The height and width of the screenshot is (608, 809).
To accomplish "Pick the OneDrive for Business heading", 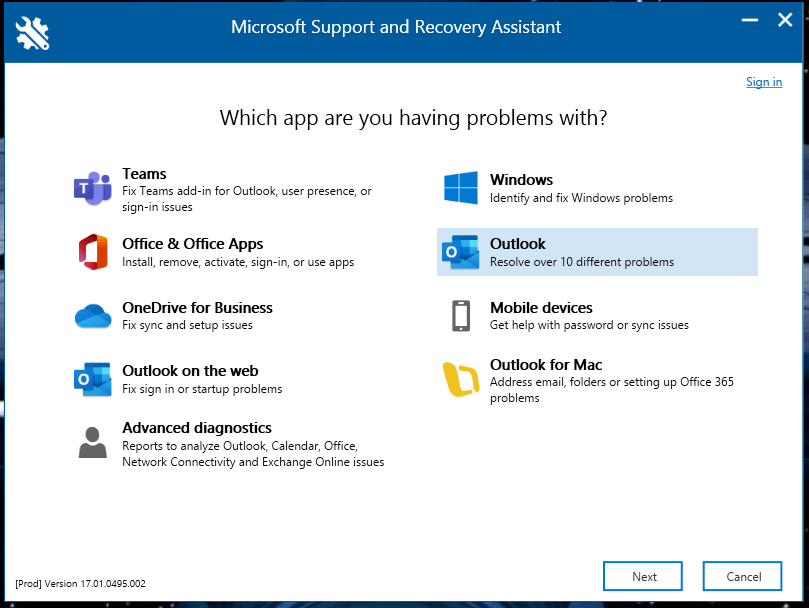I will pyautogui.click(x=197, y=308).
